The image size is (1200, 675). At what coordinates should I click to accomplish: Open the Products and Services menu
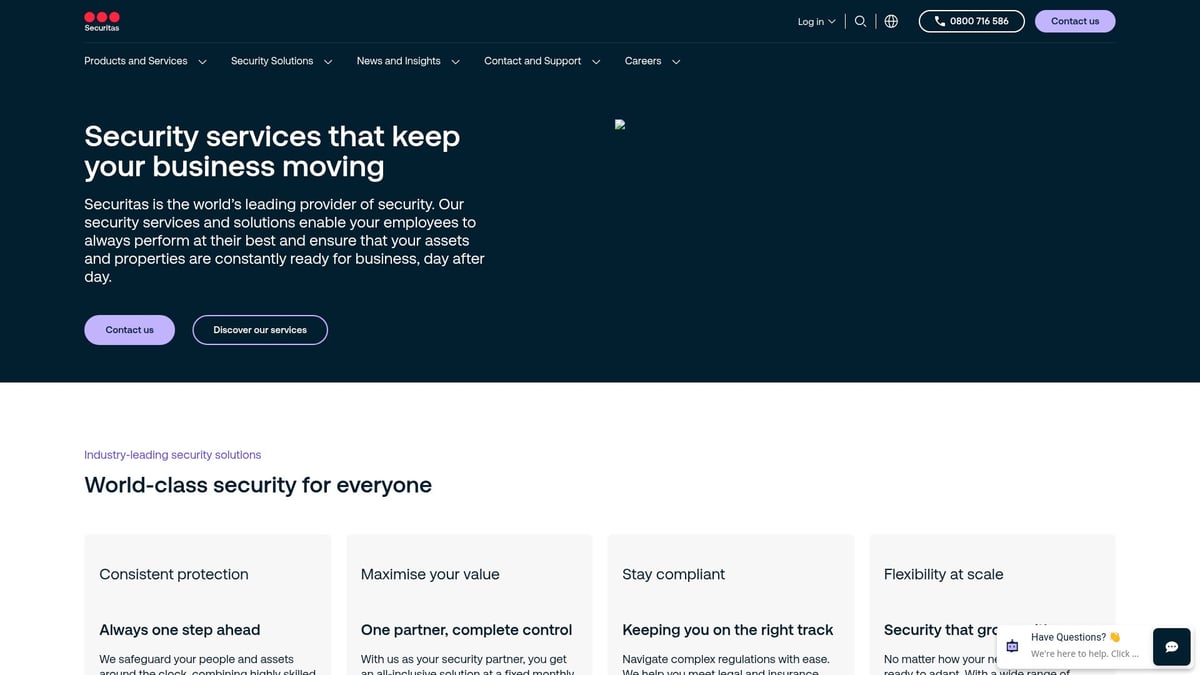(136, 61)
